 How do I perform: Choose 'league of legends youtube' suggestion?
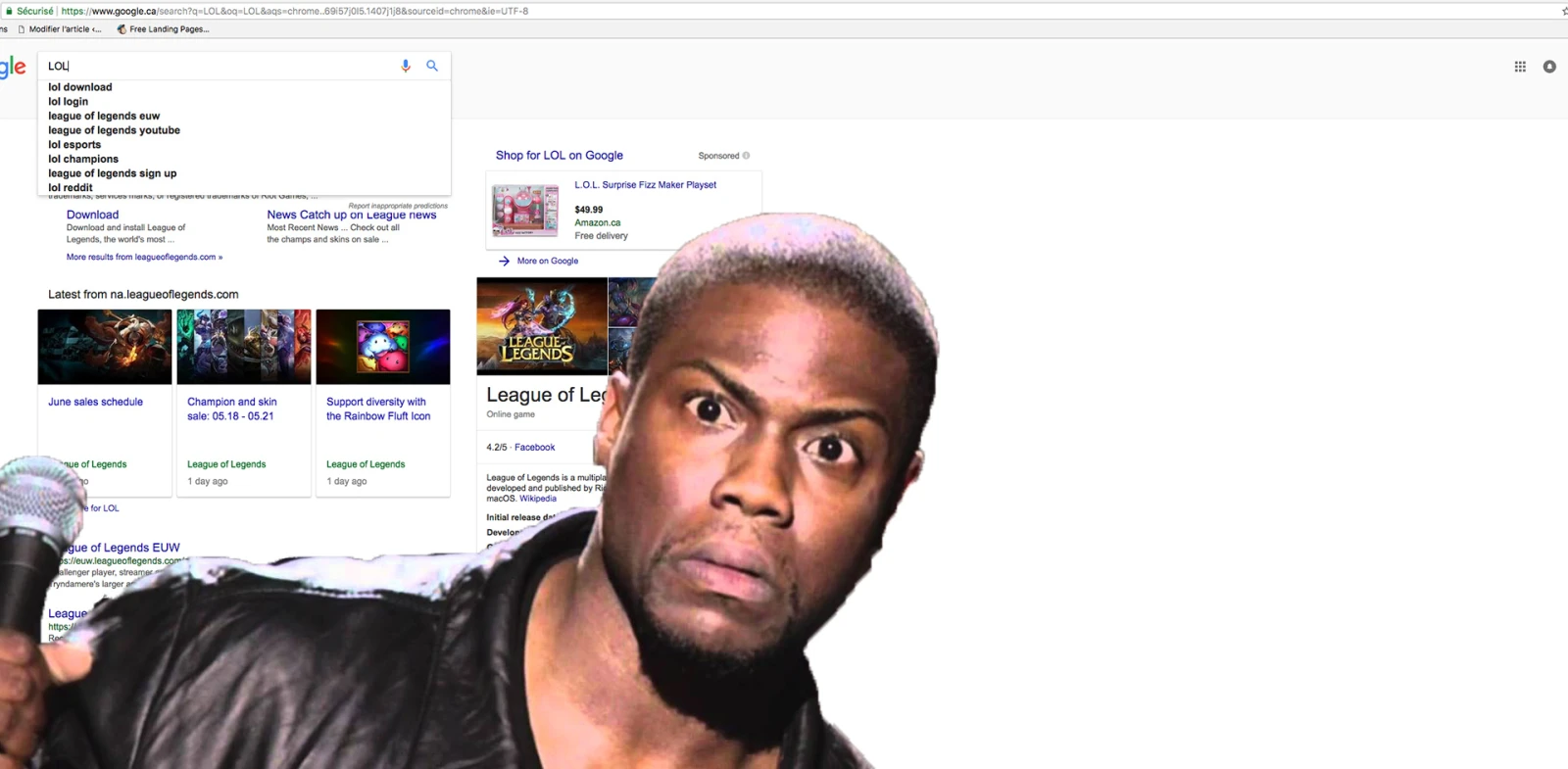pyautogui.click(x=114, y=130)
